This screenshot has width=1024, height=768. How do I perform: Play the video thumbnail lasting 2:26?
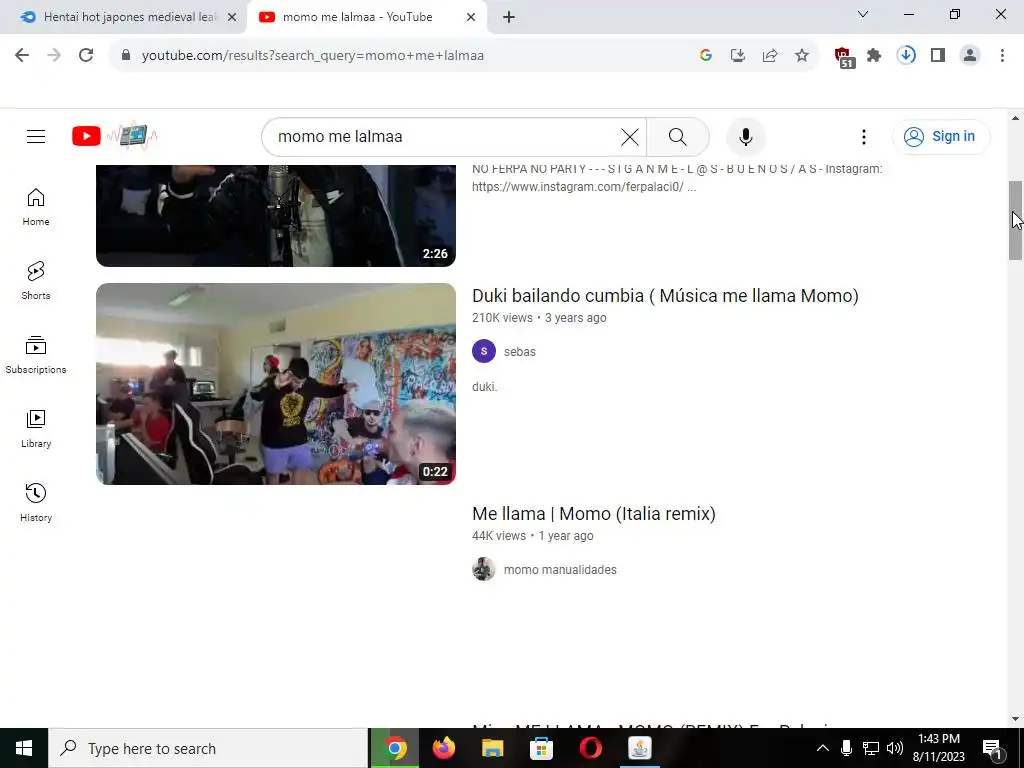click(276, 216)
